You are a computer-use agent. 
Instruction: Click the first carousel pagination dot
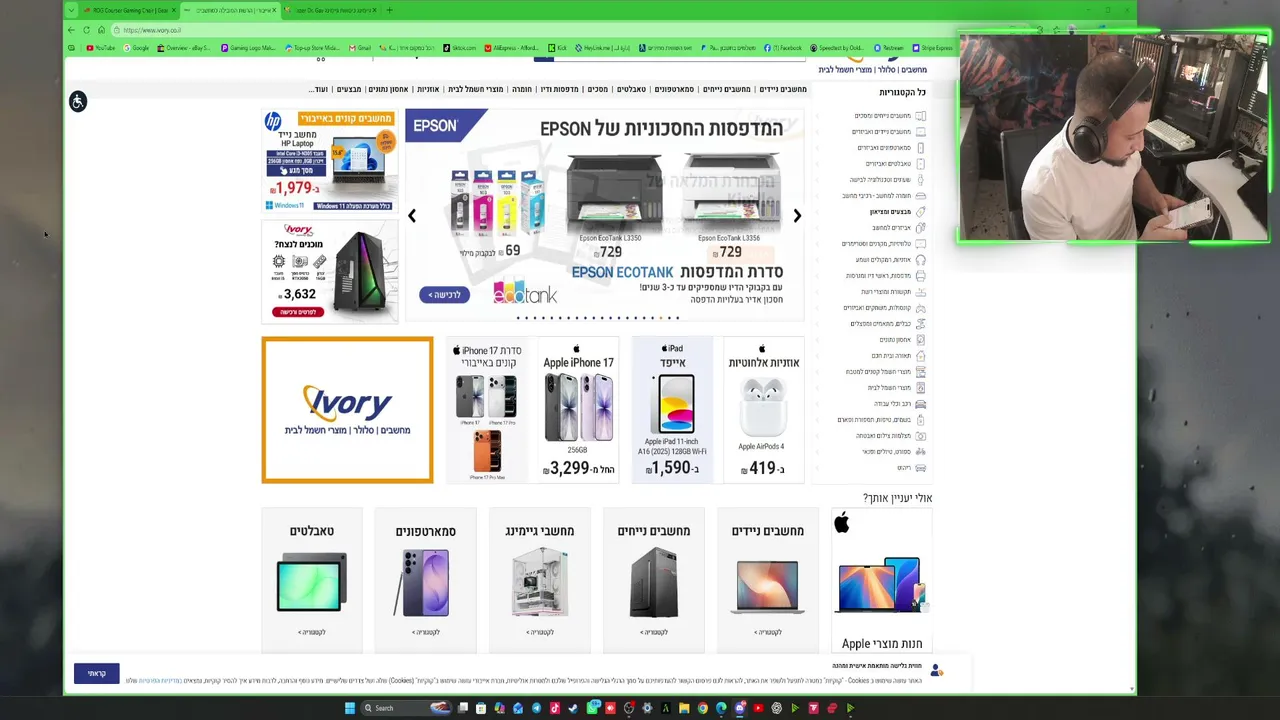click(x=518, y=318)
